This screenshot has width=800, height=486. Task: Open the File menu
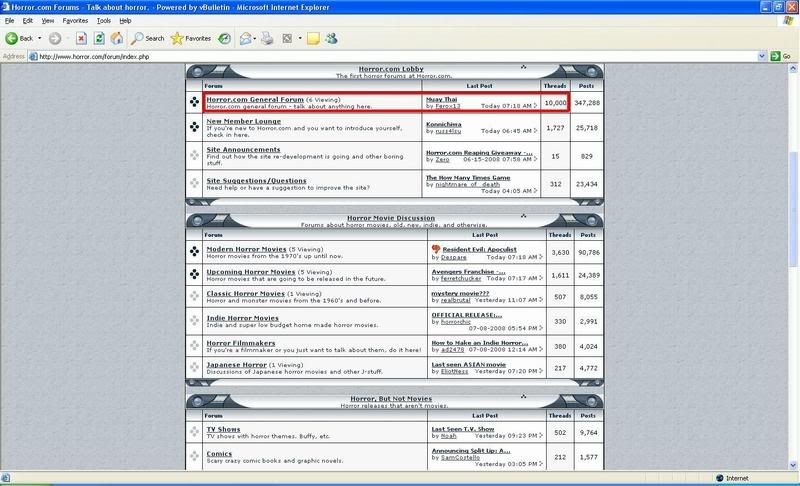click(9, 20)
